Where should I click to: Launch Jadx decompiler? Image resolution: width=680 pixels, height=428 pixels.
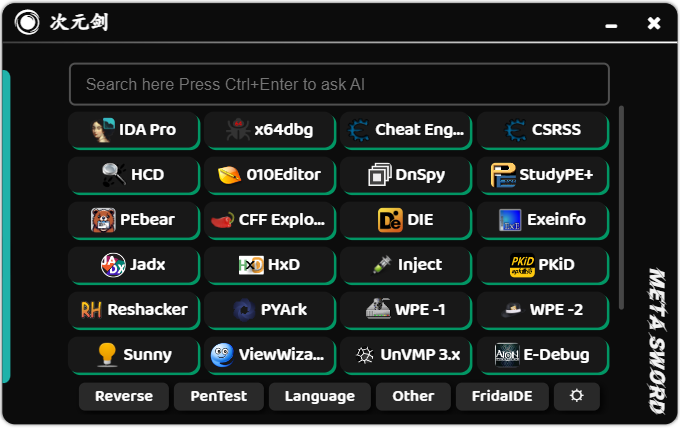click(x=134, y=265)
